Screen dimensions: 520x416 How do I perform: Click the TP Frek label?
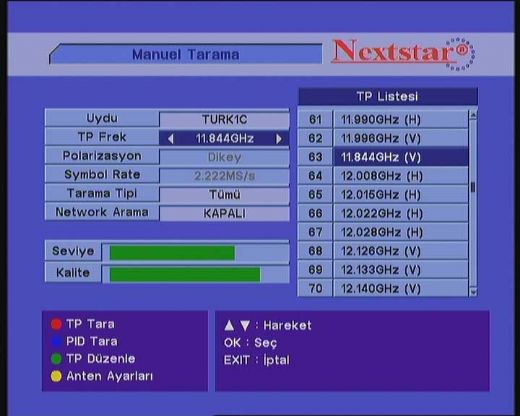point(102,137)
